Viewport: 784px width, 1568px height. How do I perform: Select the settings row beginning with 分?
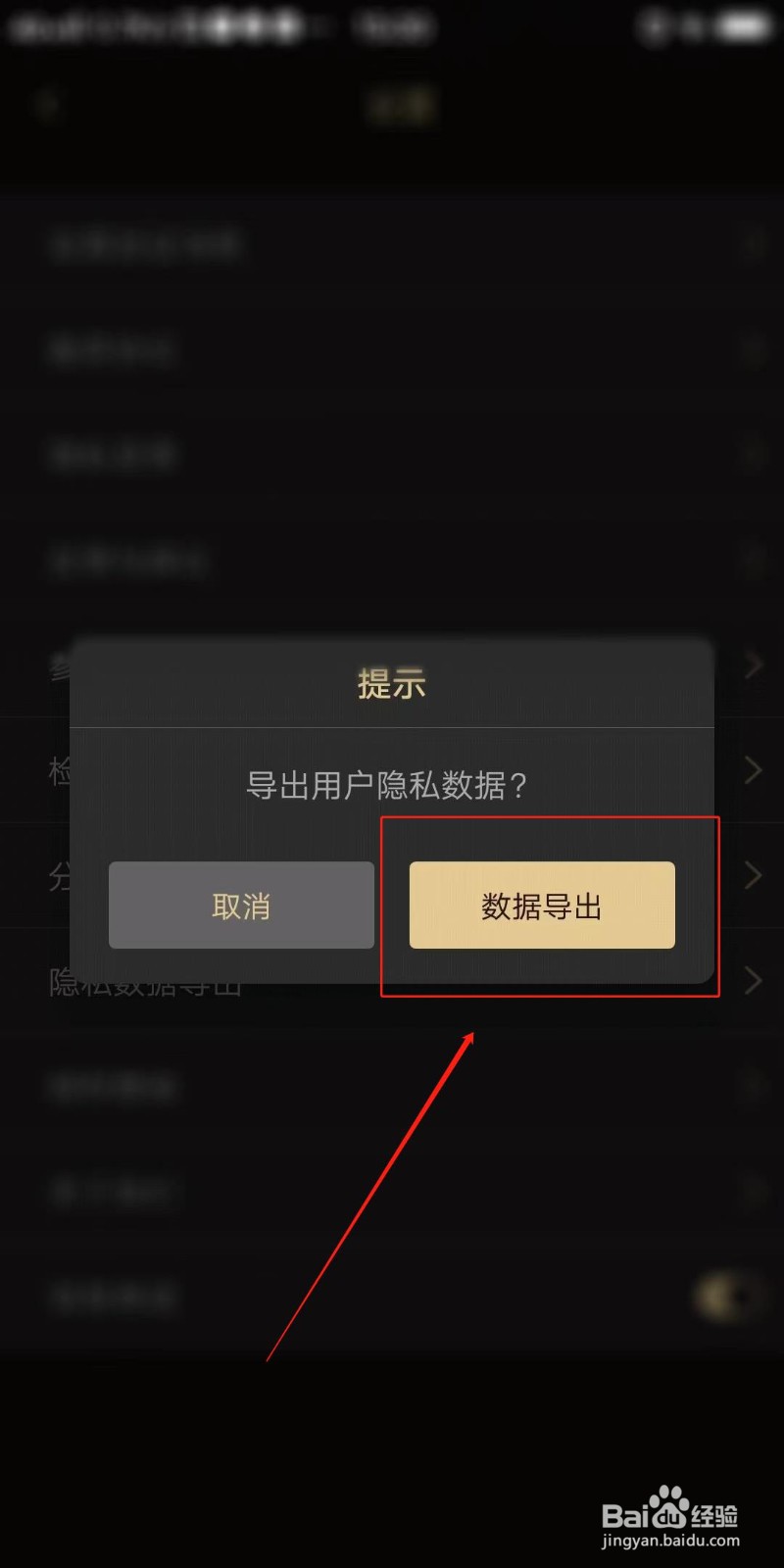(392, 875)
